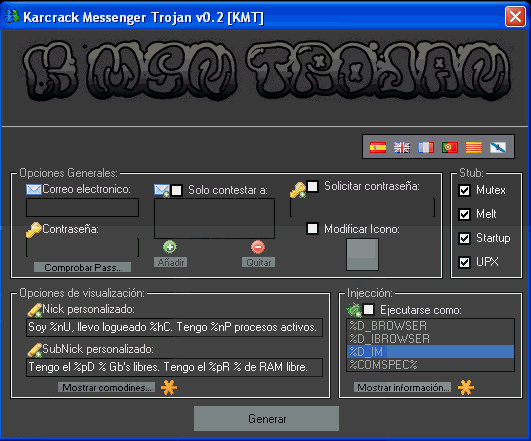Viewport: 531px width, 441px height.
Task: Uncheck the Startup option
Action: pyautogui.click(x=465, y=238)
